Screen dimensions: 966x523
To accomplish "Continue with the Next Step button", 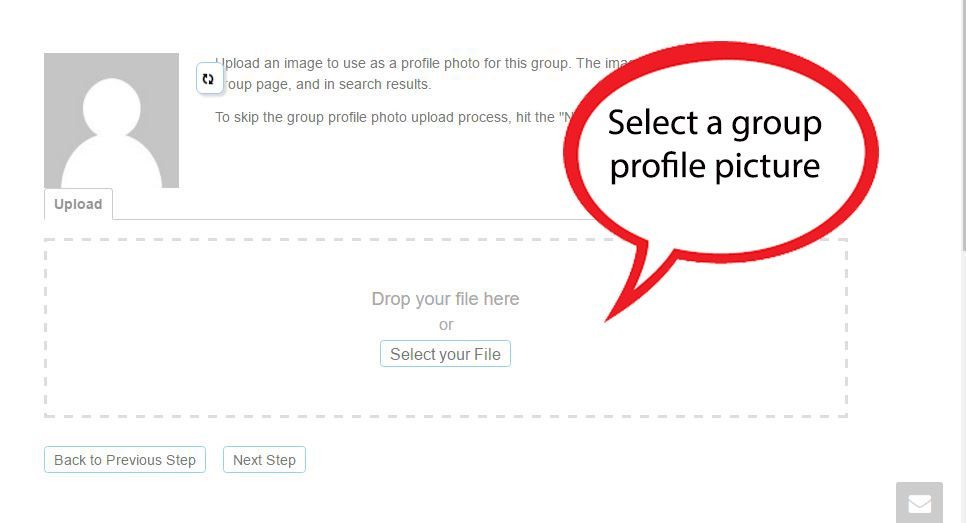I will point(264,460).
